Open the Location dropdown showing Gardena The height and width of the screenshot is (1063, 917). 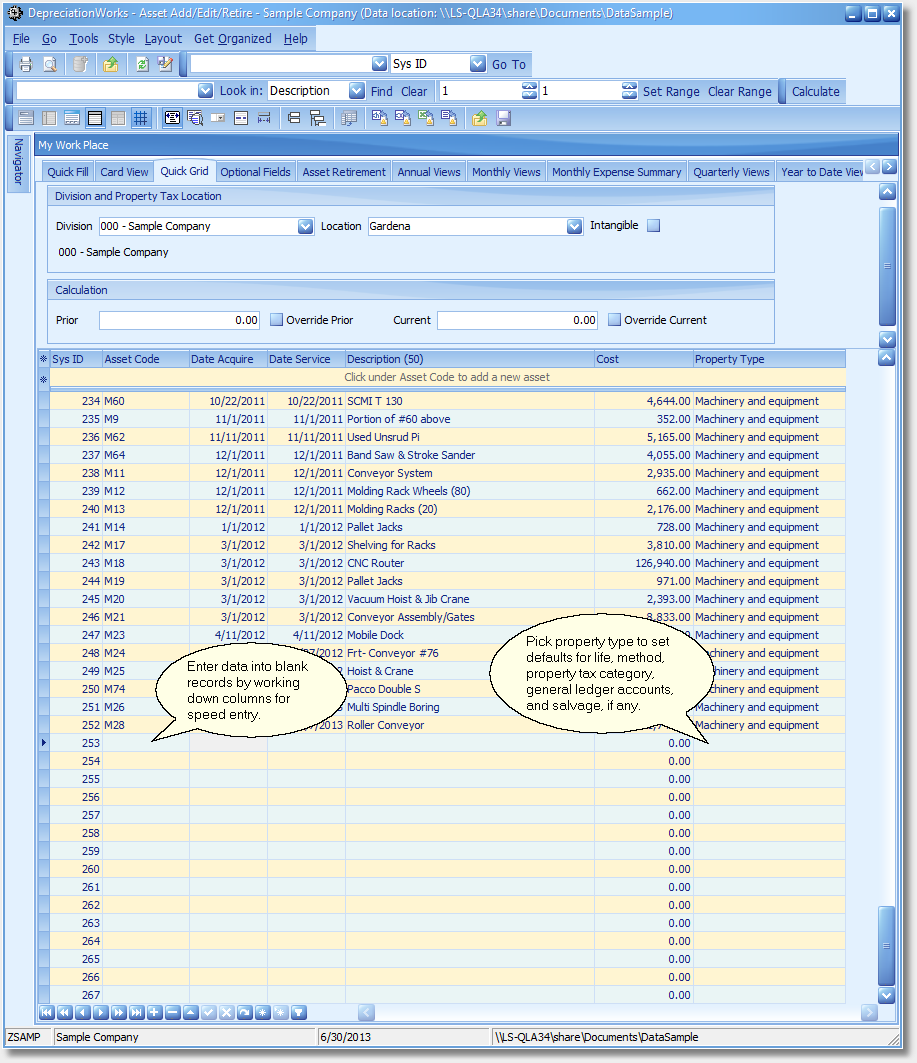(574, 227)
